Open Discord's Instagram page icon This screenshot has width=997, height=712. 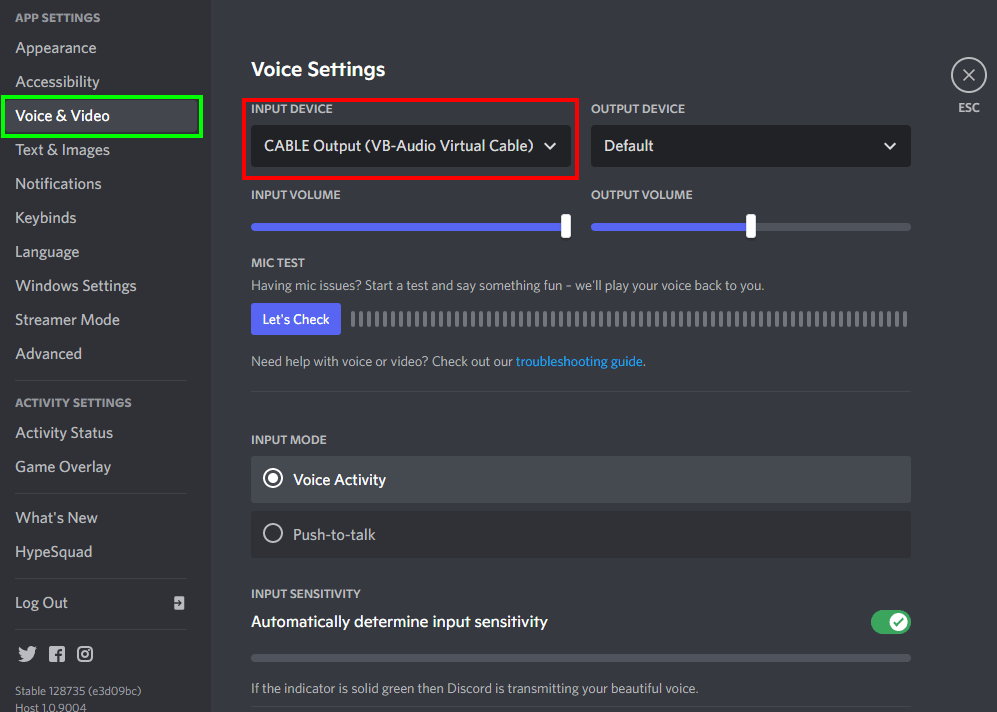click(x=85, y=654)
